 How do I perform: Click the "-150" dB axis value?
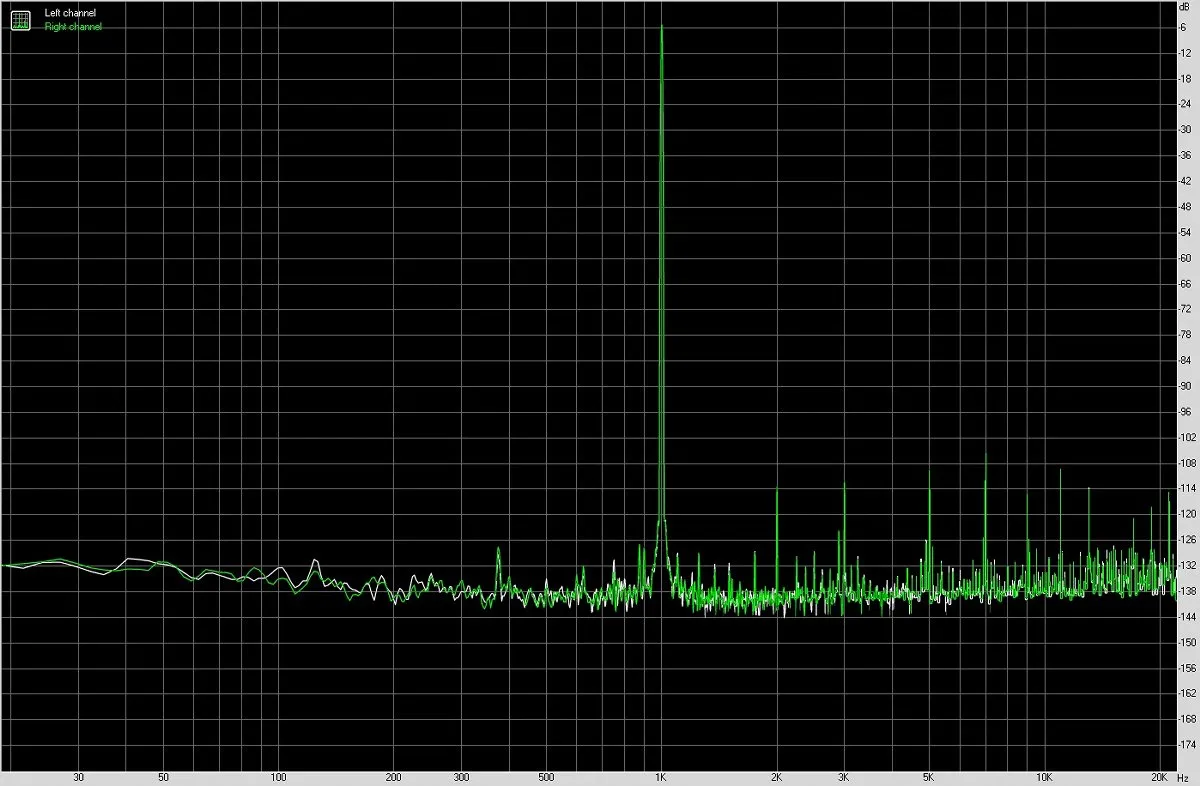tap(1188, 642)
